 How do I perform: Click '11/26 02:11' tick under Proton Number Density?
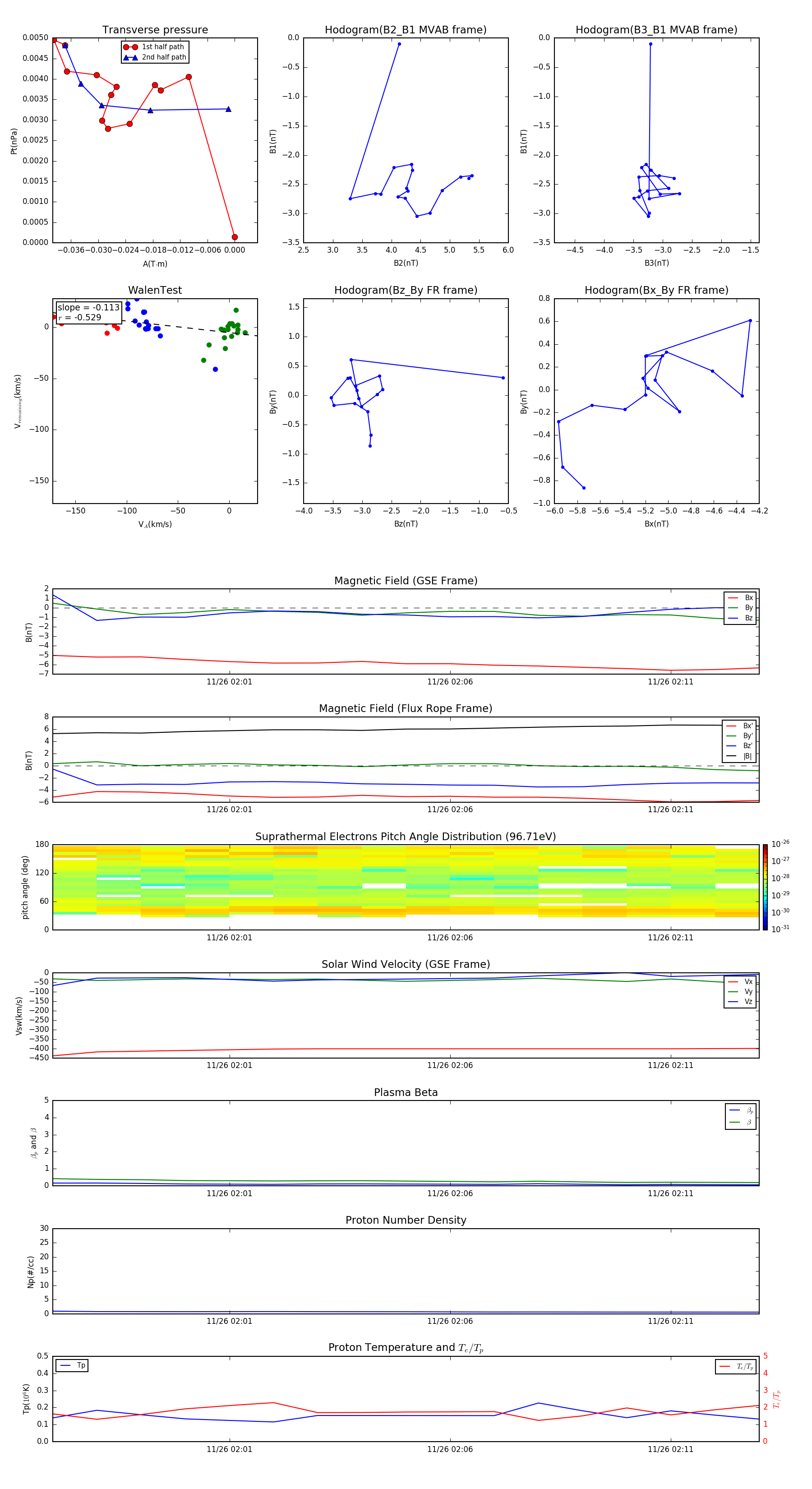tap(670, 1321)
